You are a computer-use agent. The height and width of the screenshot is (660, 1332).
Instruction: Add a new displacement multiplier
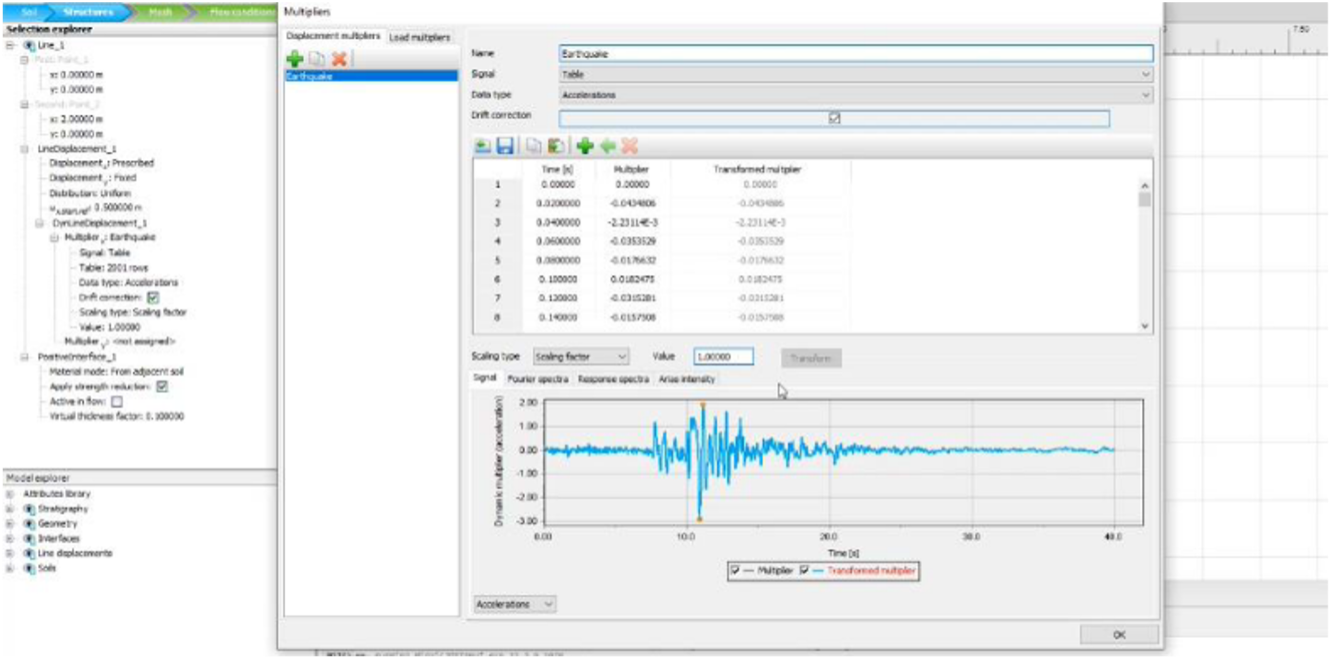pyautogui.click(x=294, y=59)
